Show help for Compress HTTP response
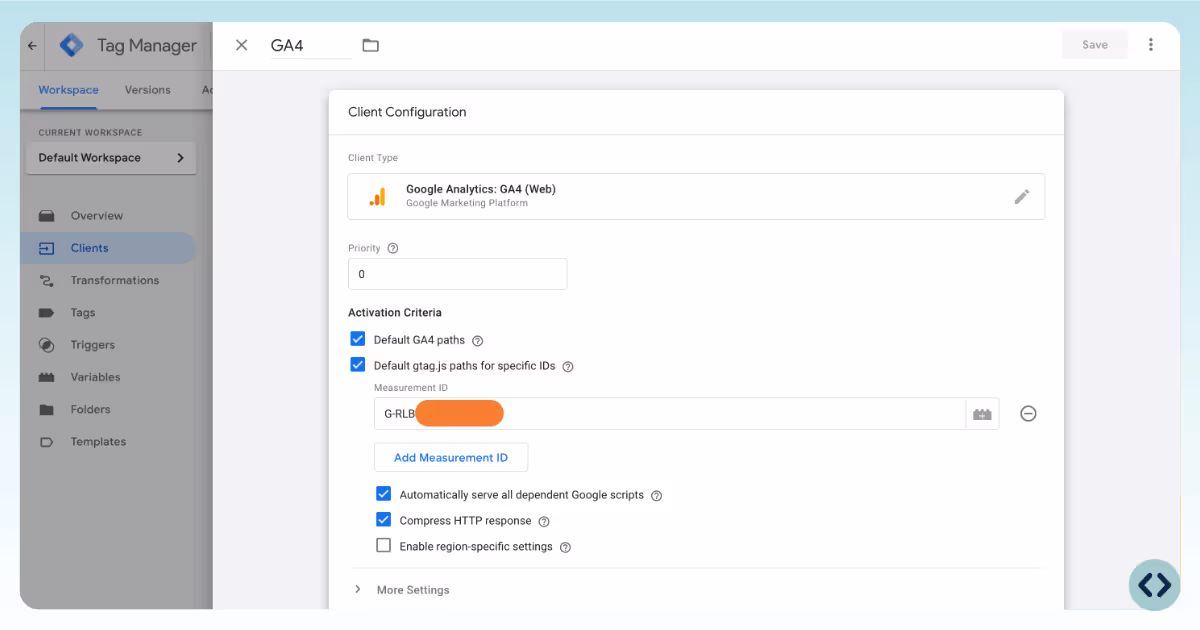 tap(544, 521)
